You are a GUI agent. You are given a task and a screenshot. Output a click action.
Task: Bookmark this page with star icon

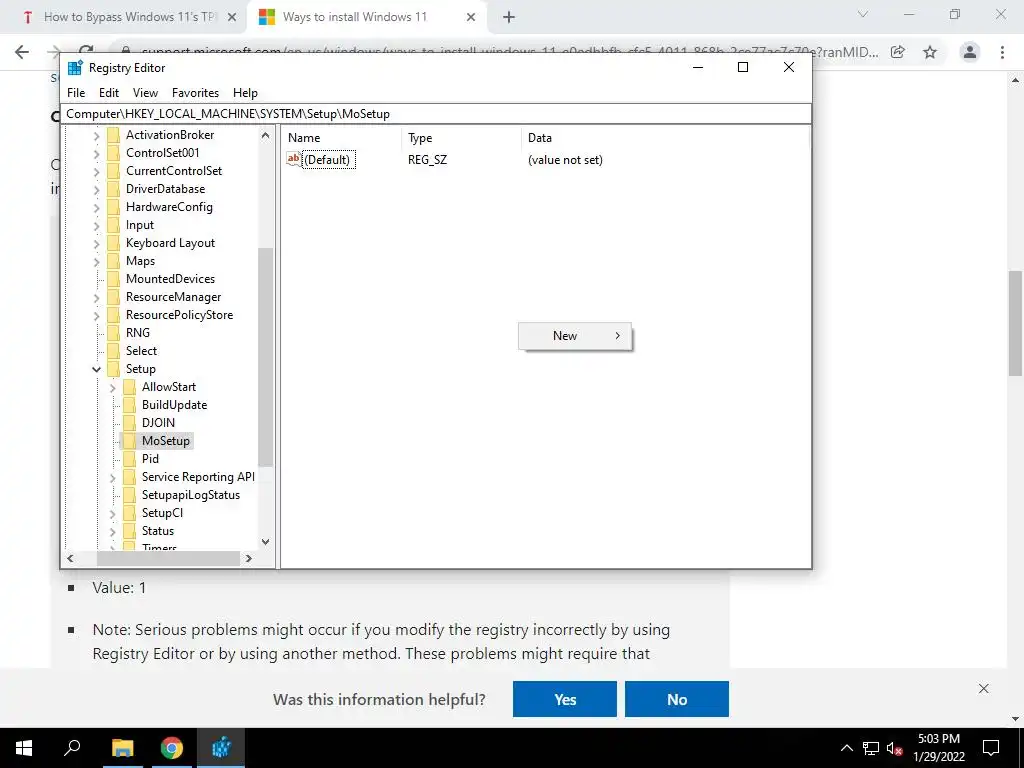[x=930, y=52]
